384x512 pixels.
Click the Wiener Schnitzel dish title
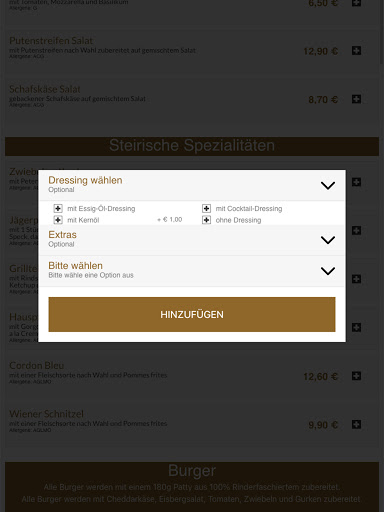[x=46, y=414]
